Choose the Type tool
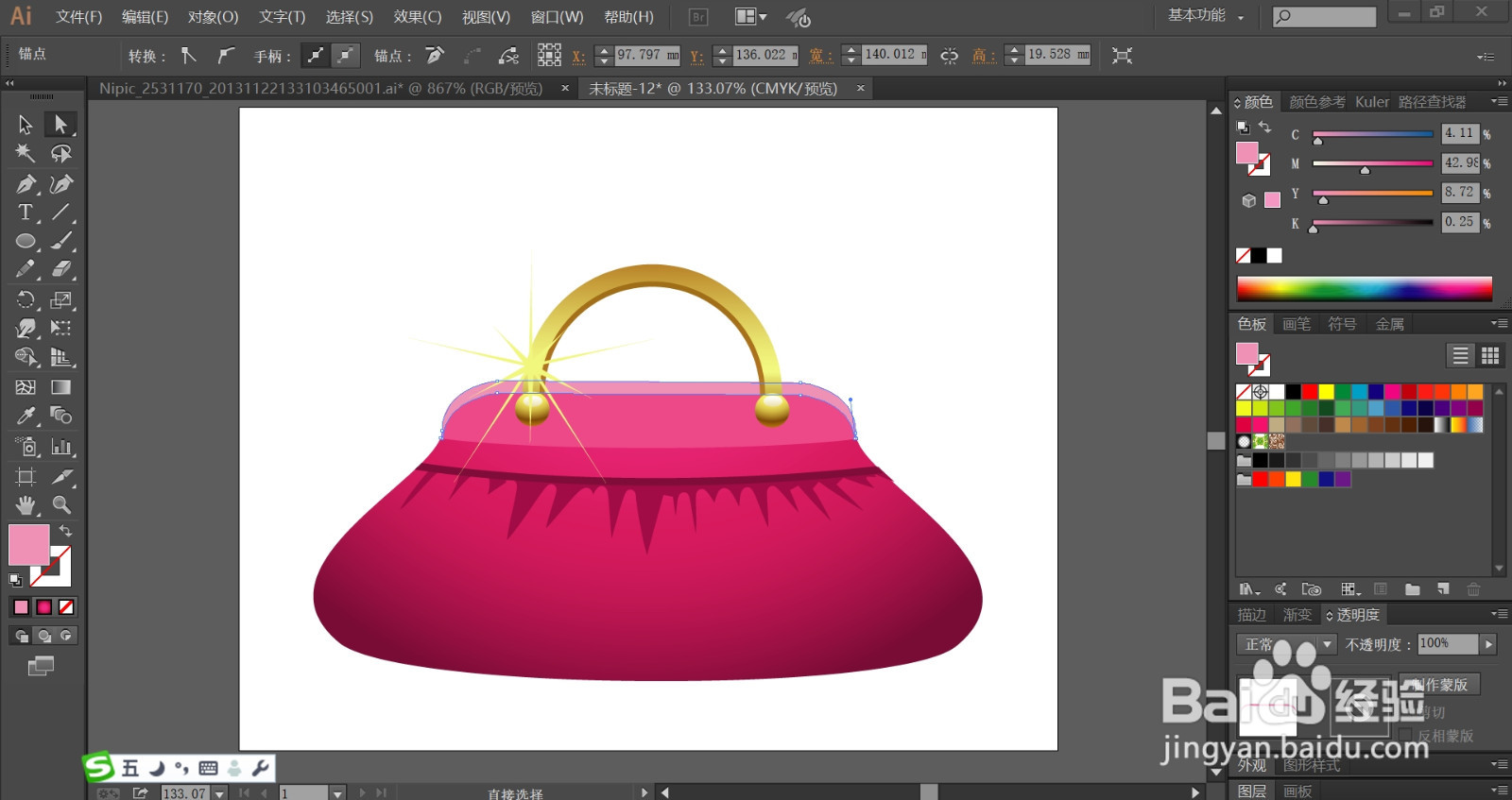Image resolution: width=1512 pixels, height=800 pixels. tap(26, 213)
